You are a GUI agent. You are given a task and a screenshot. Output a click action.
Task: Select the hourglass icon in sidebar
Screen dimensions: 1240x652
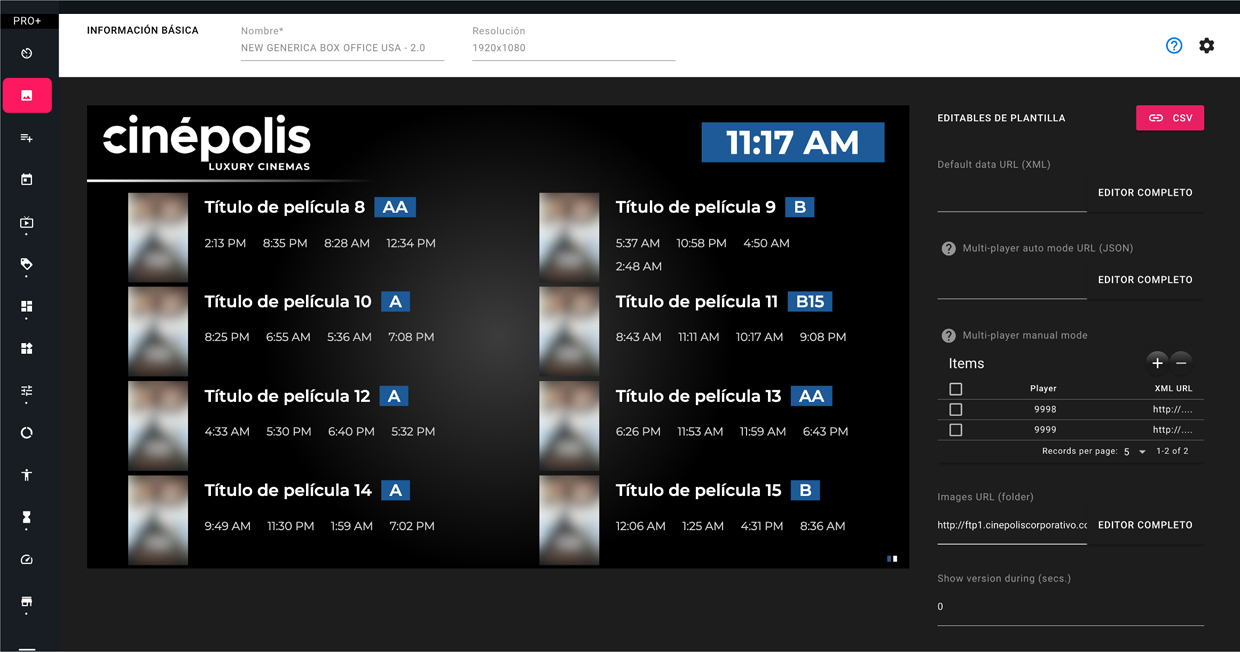(x=27, y=517)
